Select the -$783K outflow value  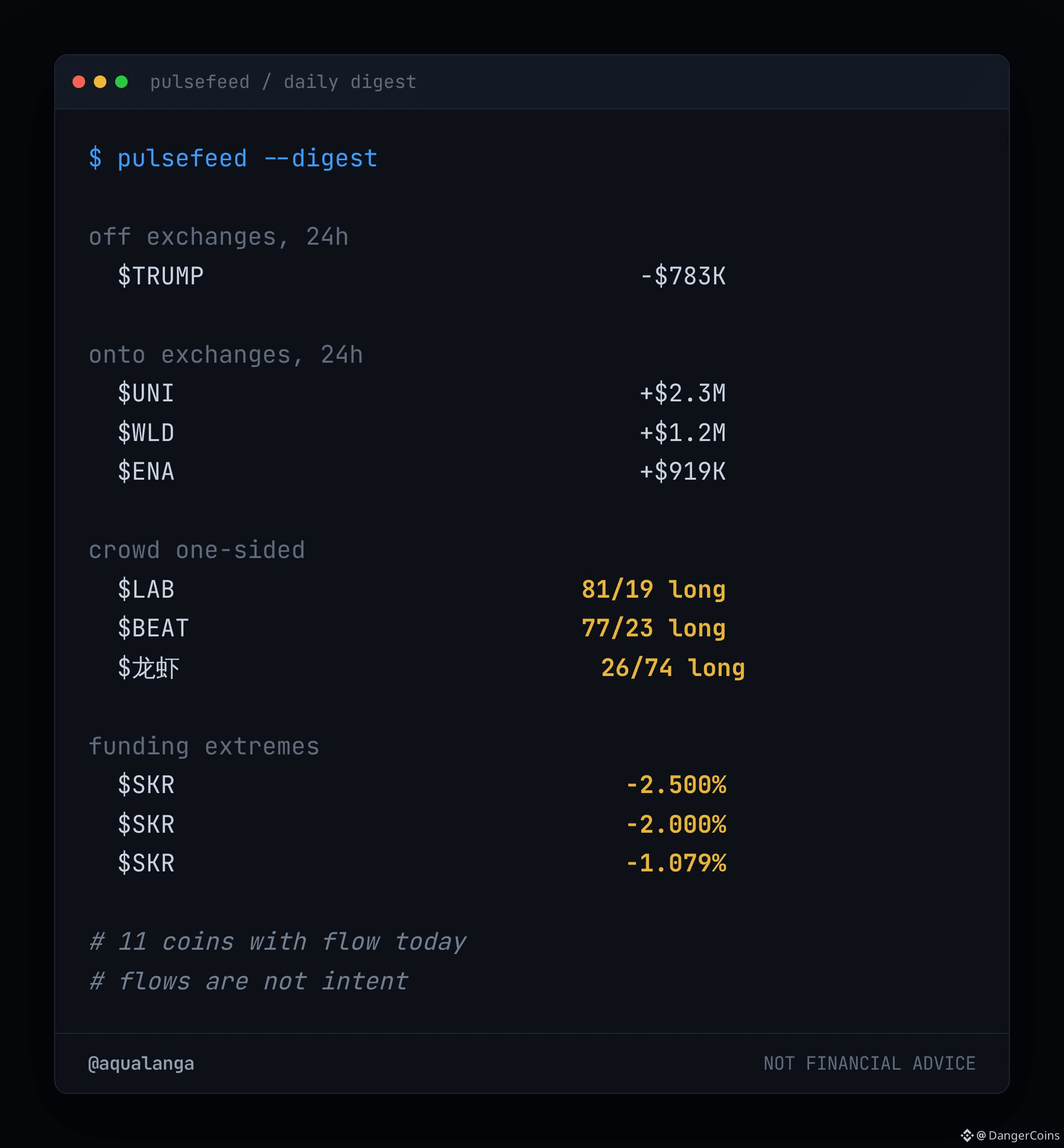click(683, 276)
